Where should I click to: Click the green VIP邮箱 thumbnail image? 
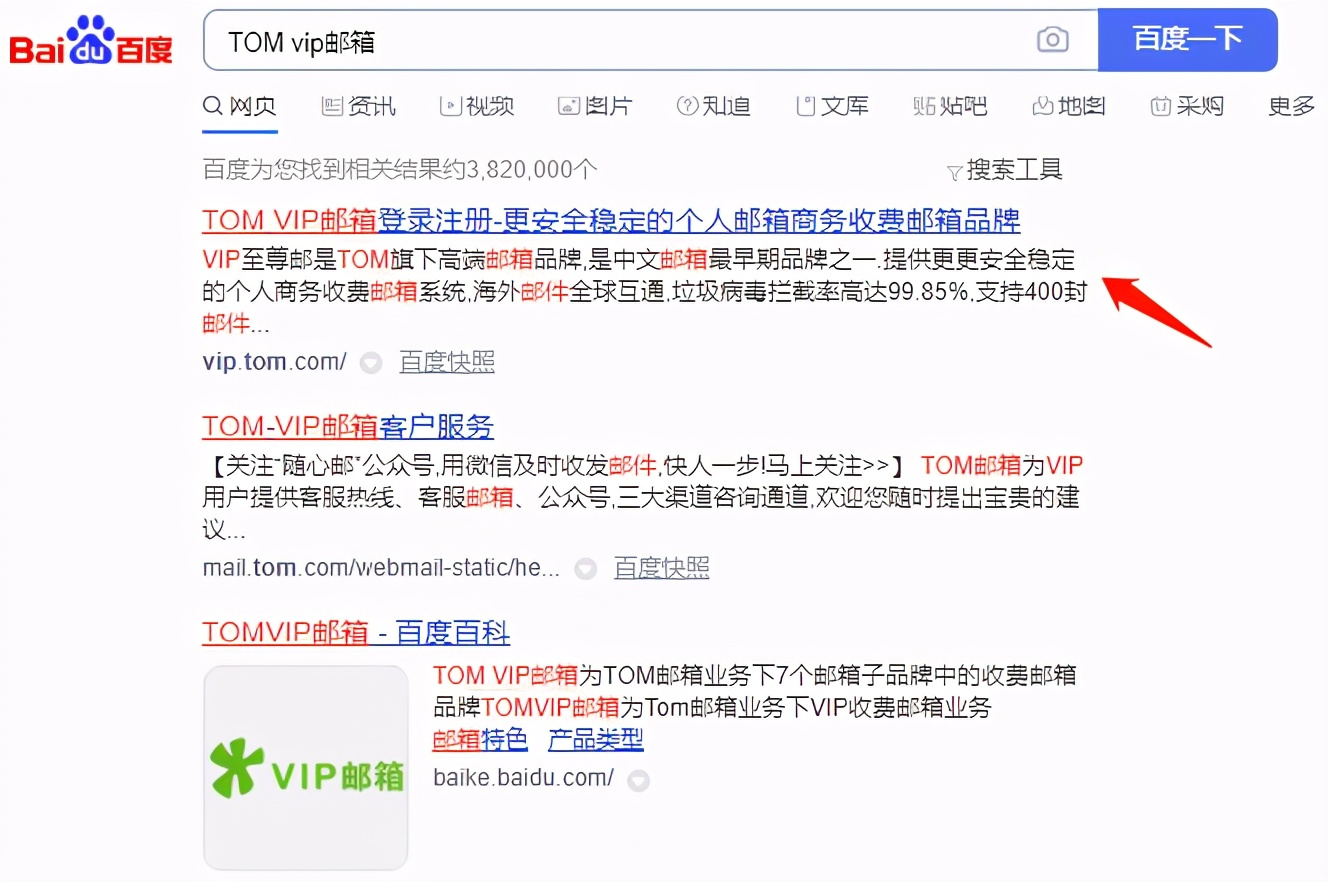coord(306,768)
